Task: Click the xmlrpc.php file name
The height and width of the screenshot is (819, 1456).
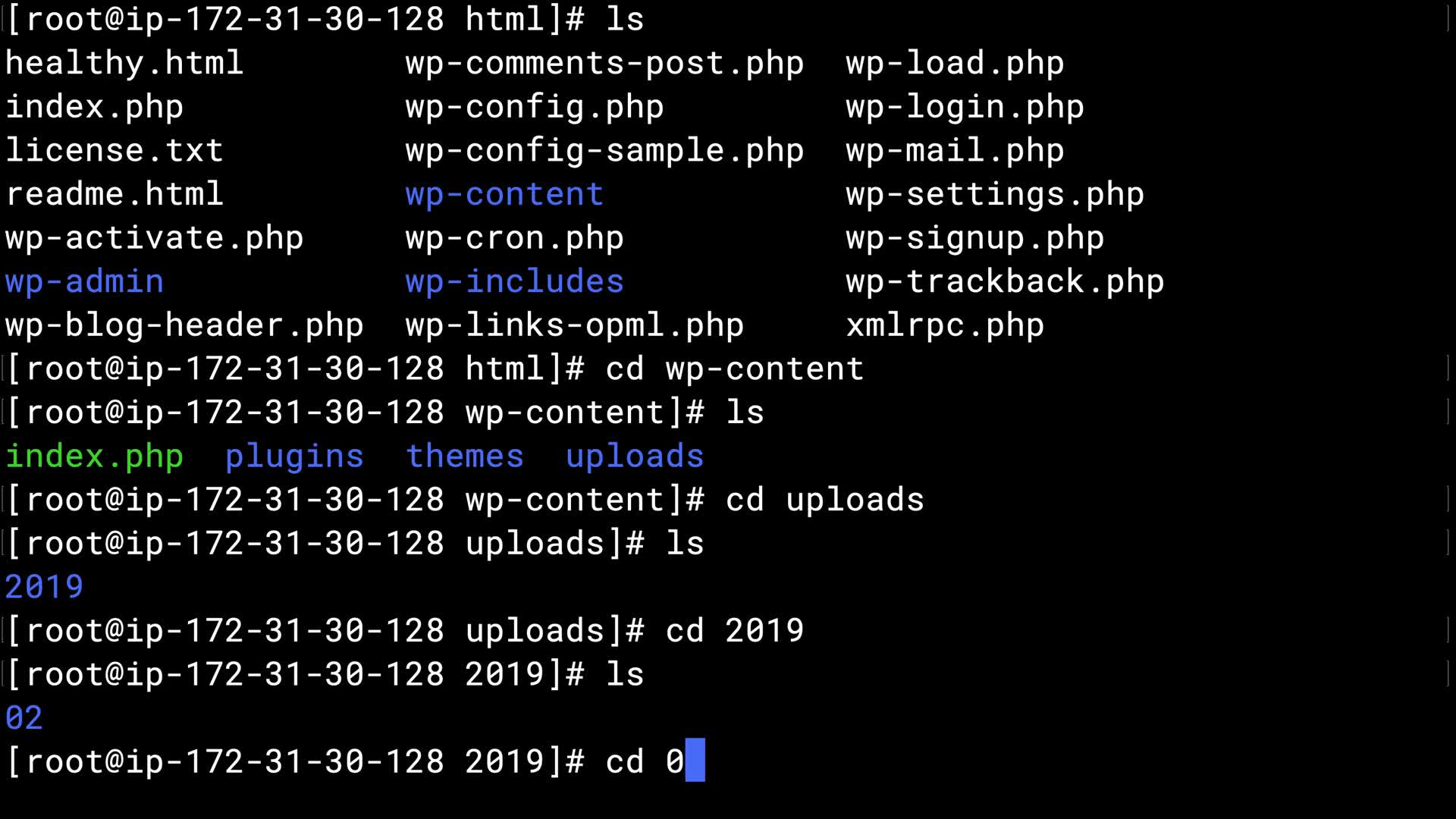Action: pos(945,325)
